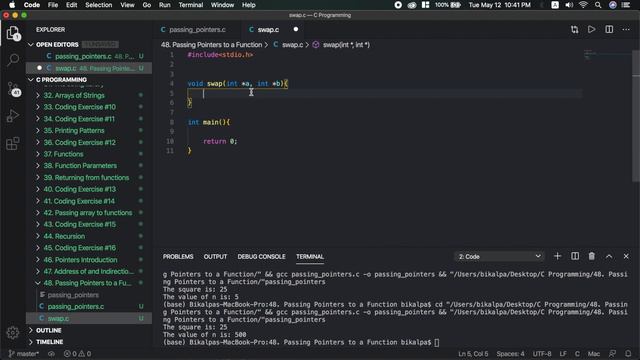Click the editor minimap
Viewport: 640px width, 360px height.
click(x=607, y=55)
